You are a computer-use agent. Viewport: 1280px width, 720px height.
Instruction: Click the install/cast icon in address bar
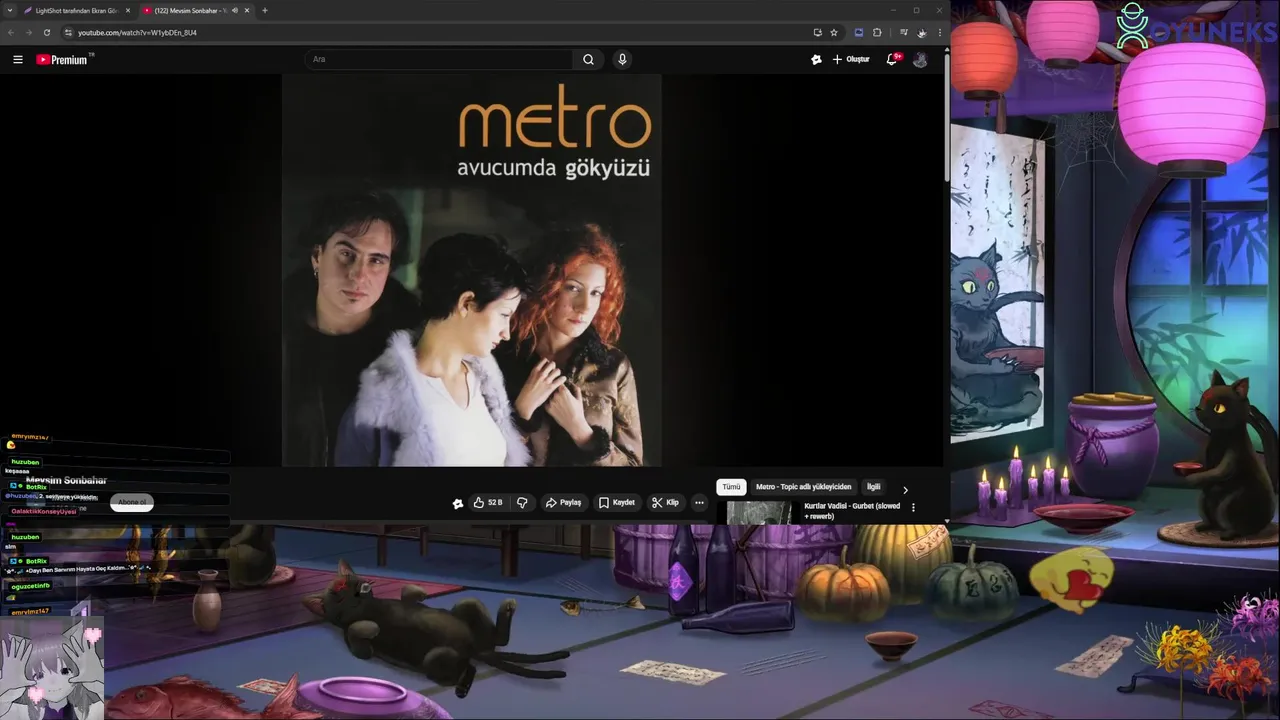click(x=818, y=32)
